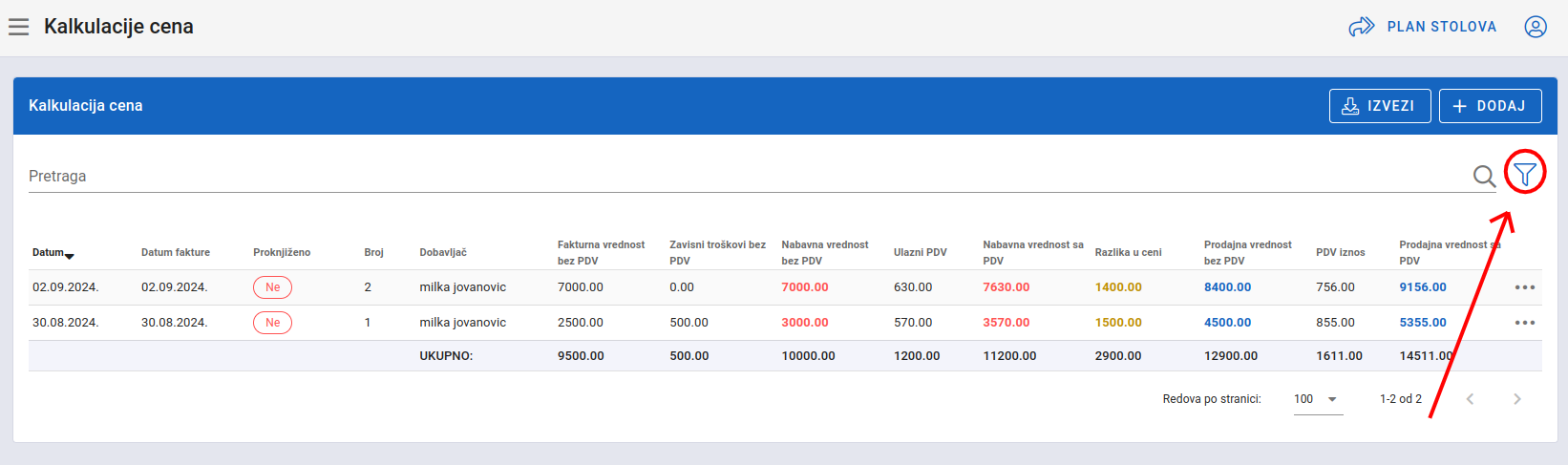Open the funnel filter icon
This screenshot has width=1568, height=465.
pyautogui.click(x=1525, y=174)
